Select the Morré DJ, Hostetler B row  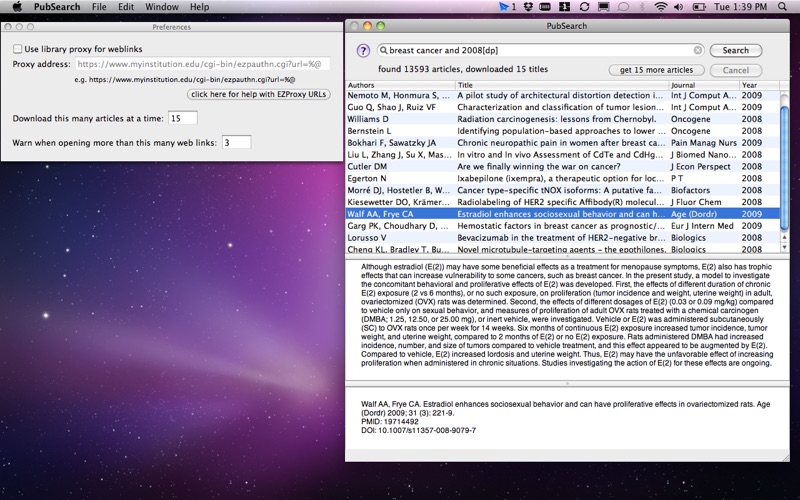tap(563, 190)
